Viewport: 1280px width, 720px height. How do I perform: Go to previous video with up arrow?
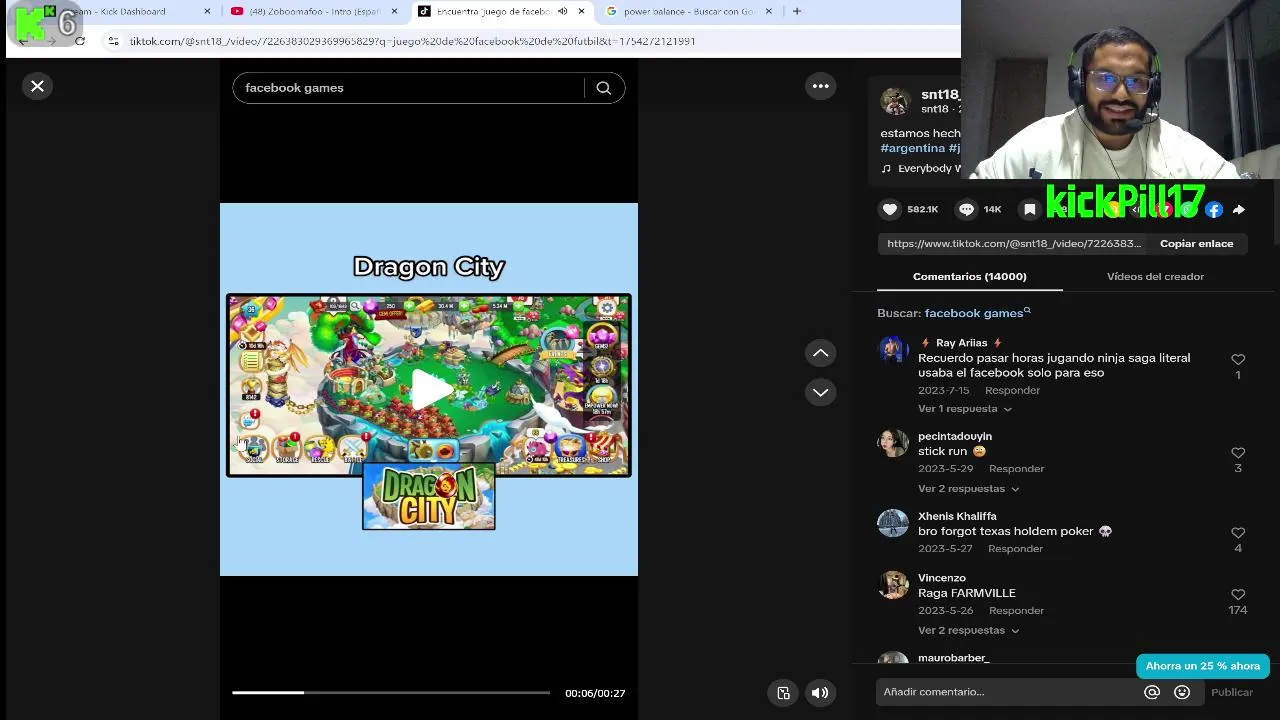click(820, 353)
